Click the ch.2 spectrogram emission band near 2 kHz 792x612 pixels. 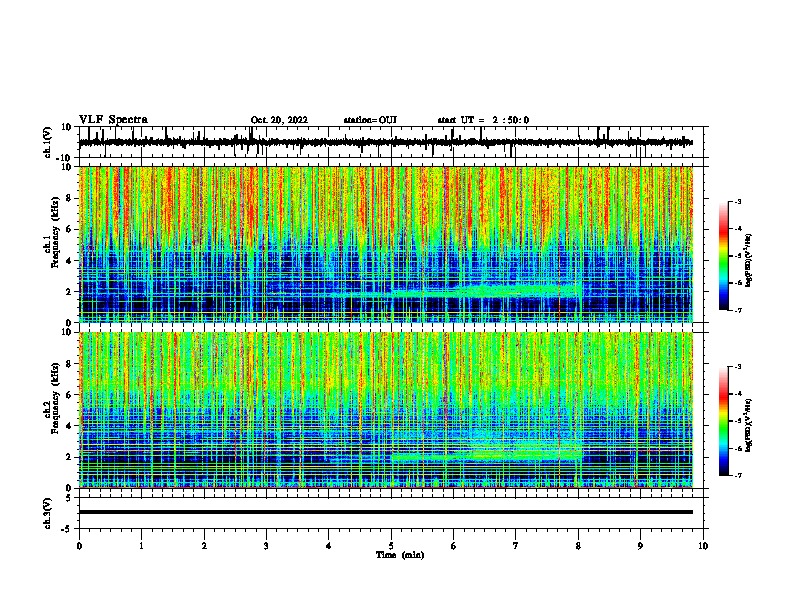coord(486,455)
